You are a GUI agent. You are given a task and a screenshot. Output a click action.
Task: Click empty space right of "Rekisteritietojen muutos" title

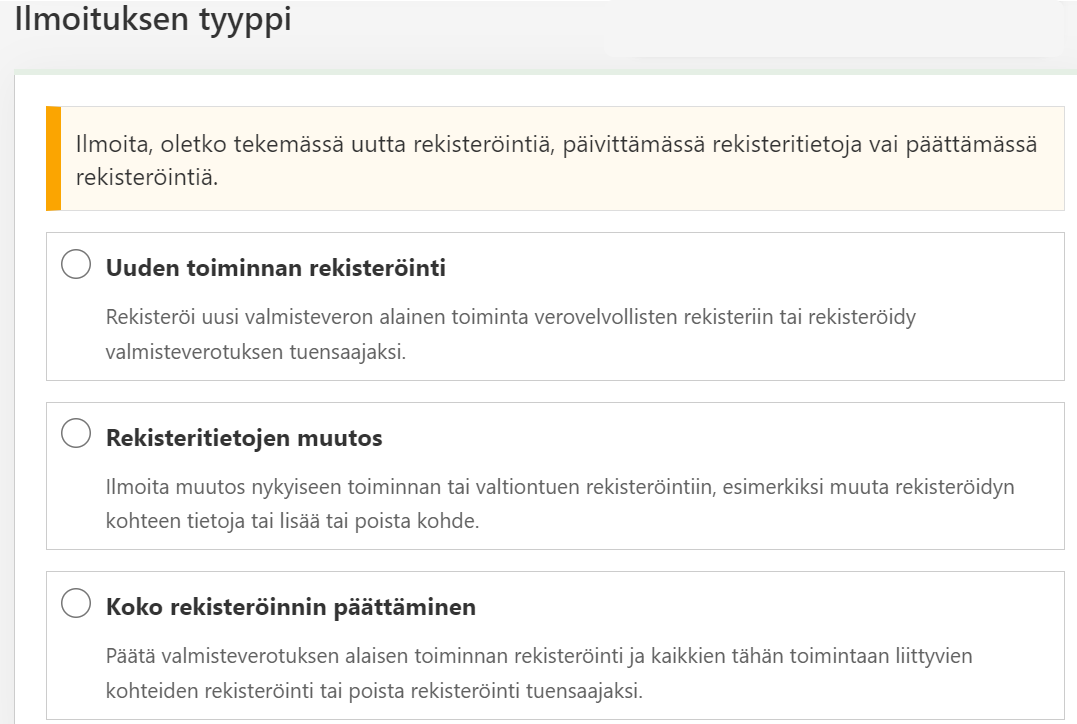pyautogui.click(x=720, y=438)
